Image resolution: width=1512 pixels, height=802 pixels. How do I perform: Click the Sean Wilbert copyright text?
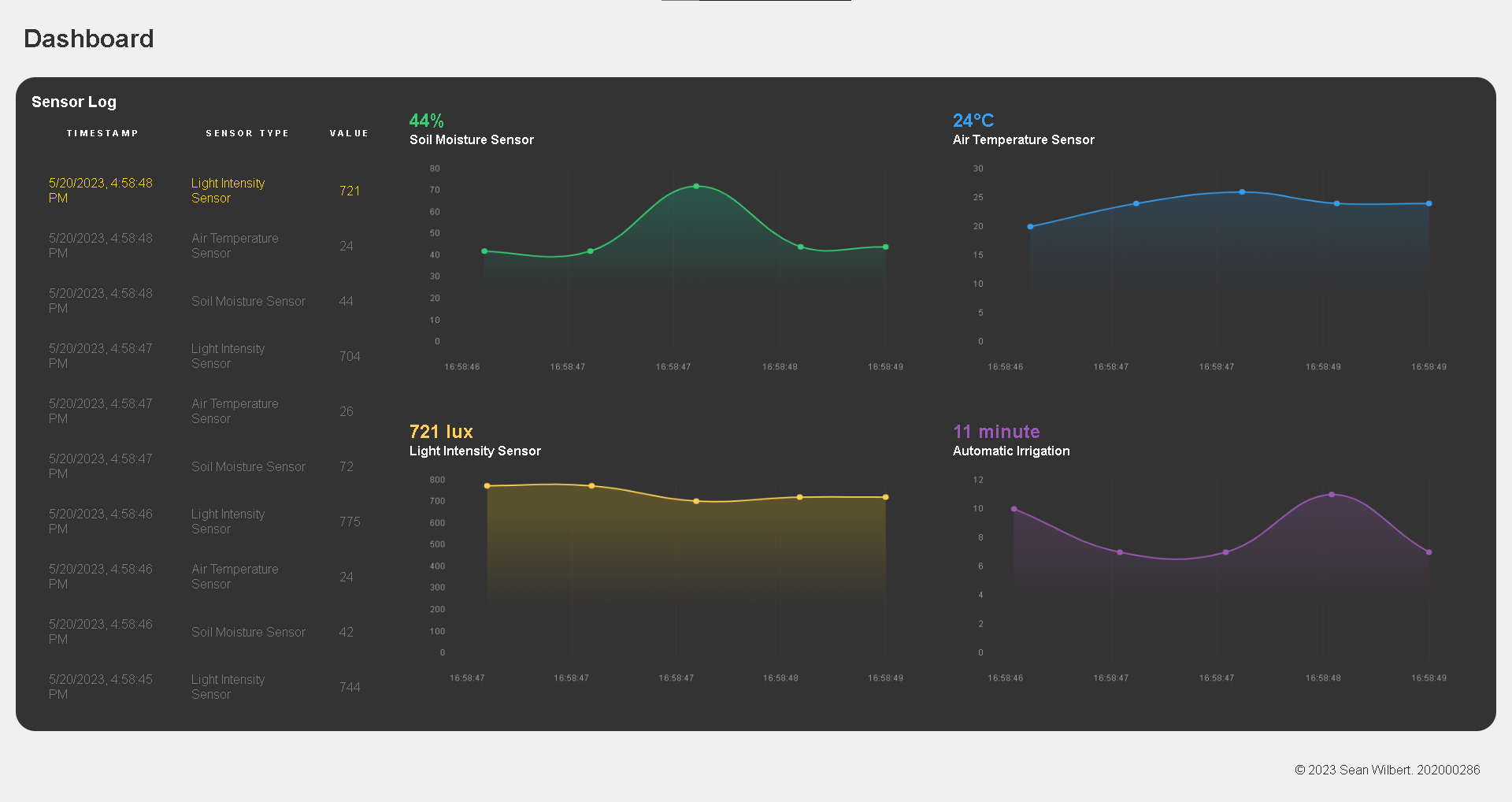tap(1388, 770)
